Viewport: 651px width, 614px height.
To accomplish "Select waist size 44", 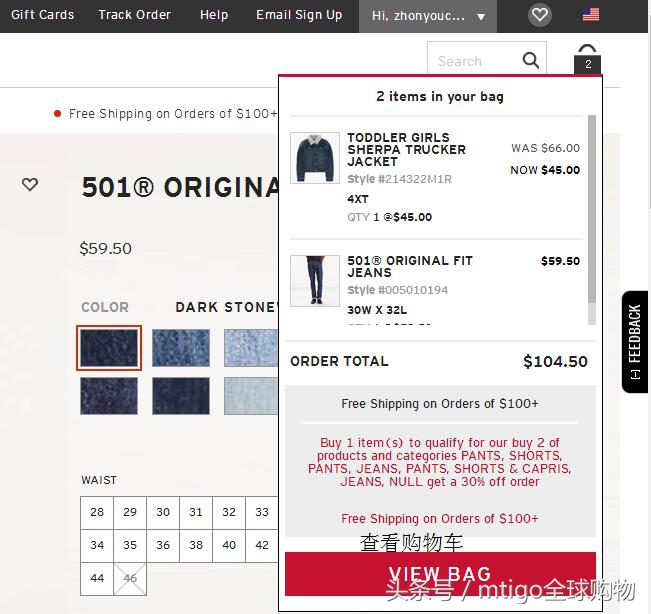I will click(x=97, y=578).
